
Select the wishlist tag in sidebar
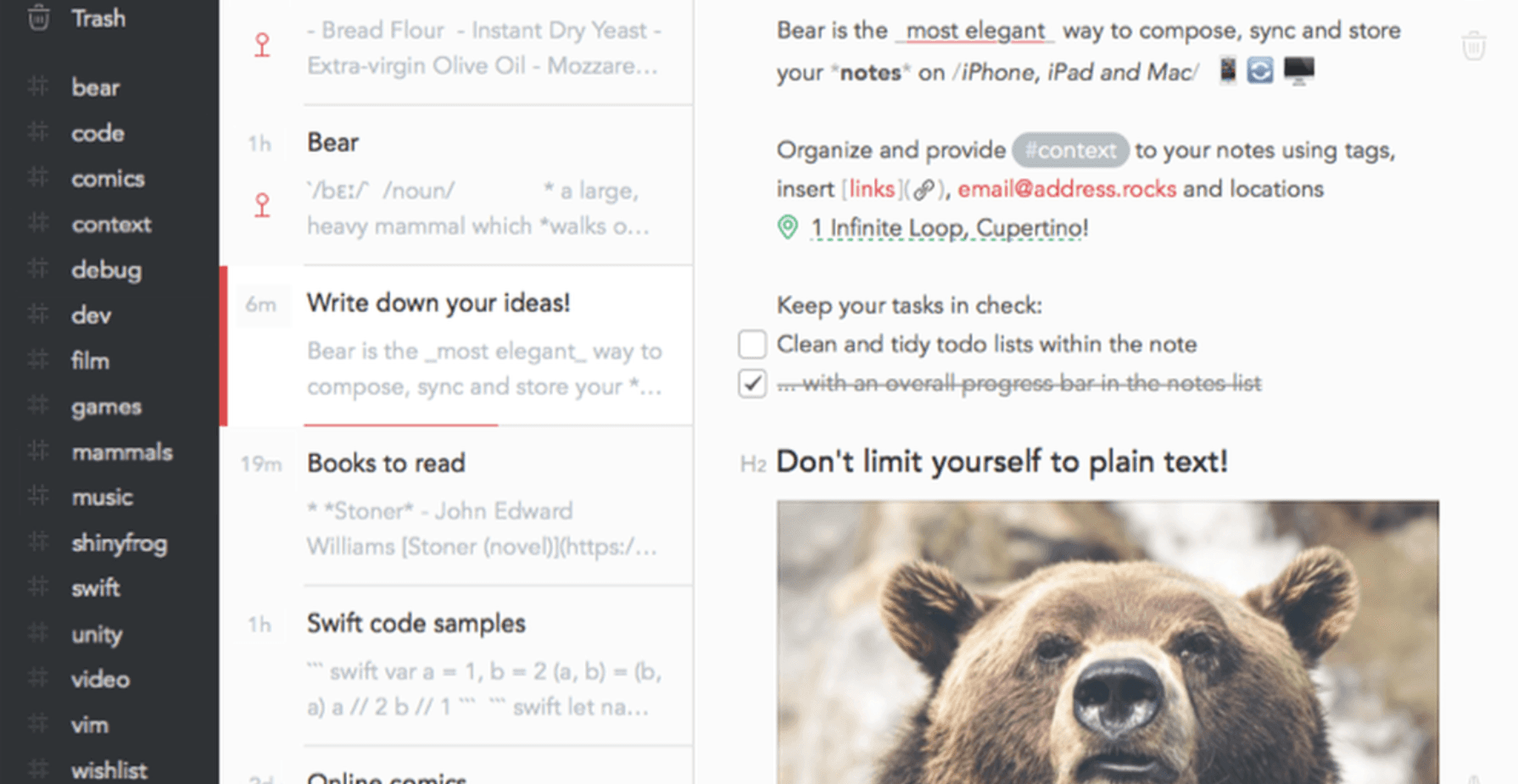pos(109,770)
